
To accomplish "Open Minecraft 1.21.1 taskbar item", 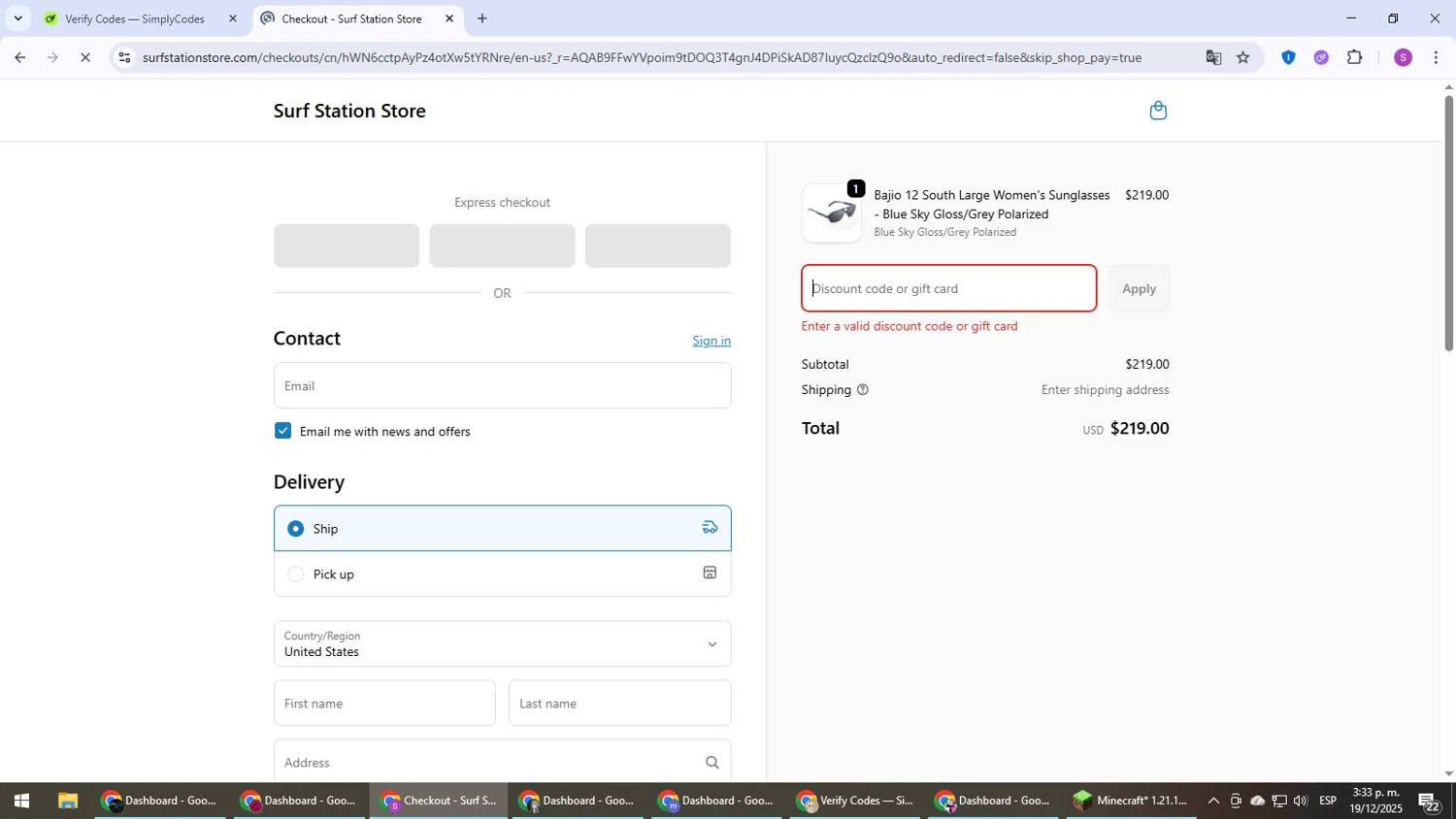I will point(1131,802).
